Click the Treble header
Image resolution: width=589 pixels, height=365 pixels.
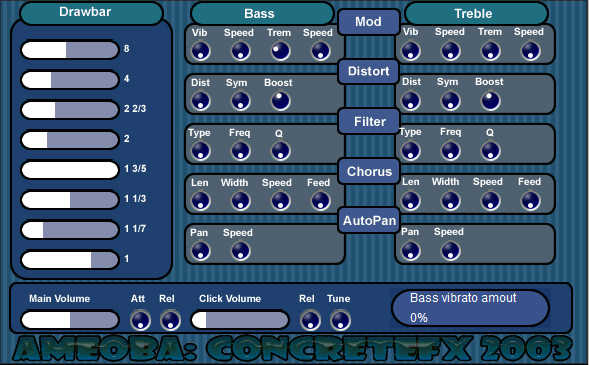476,14
